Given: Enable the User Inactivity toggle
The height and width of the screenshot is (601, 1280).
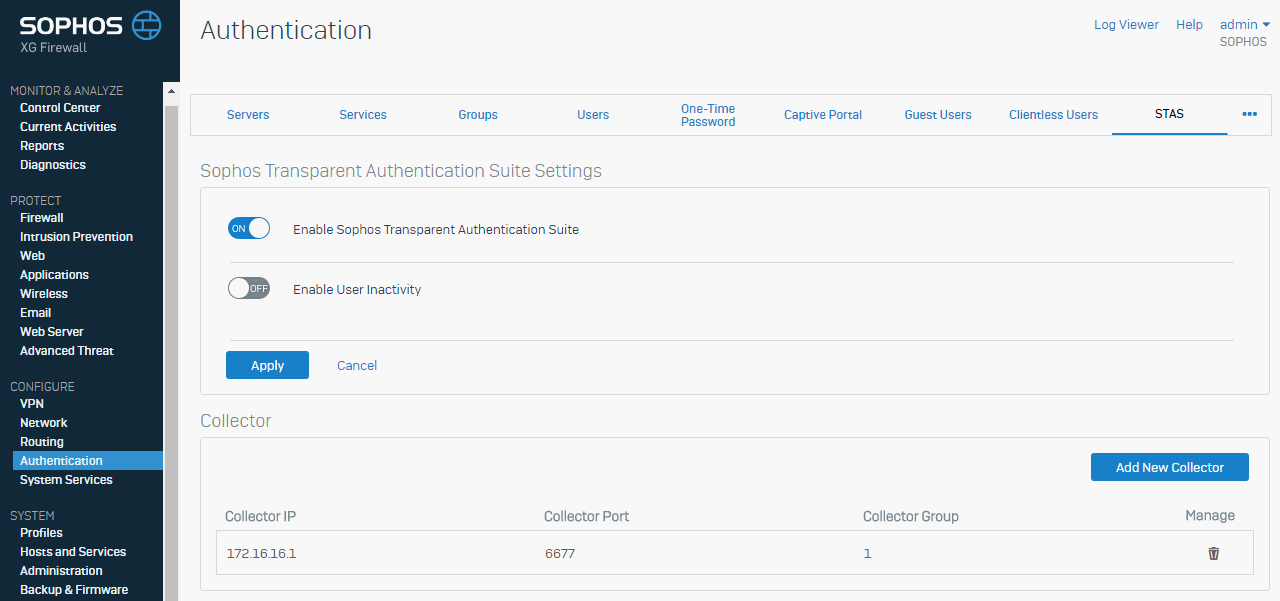Looking at the screenshot, I should tap(249, 289).
